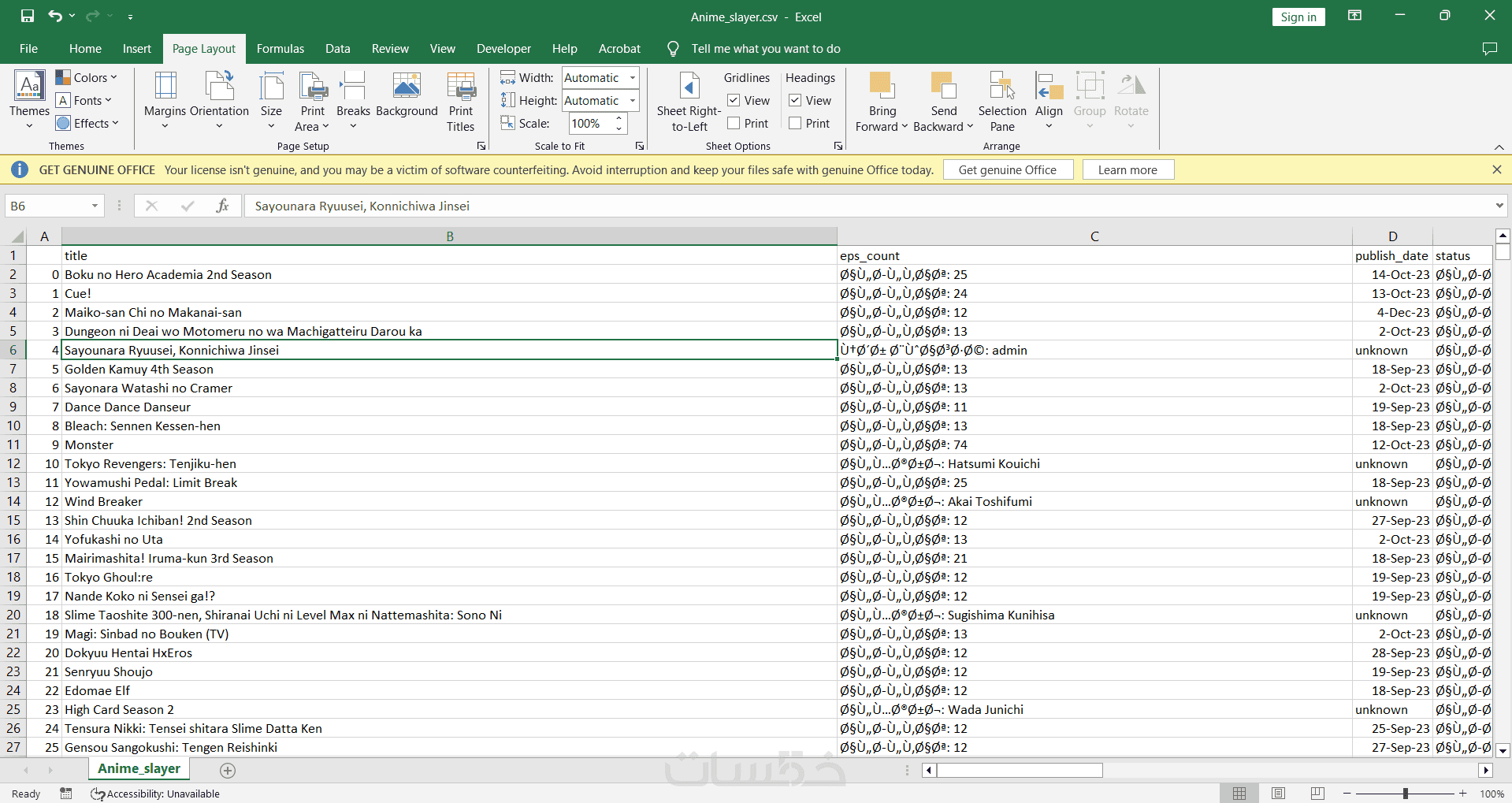
Task: Switch to the Home tab
Action: 85,49
